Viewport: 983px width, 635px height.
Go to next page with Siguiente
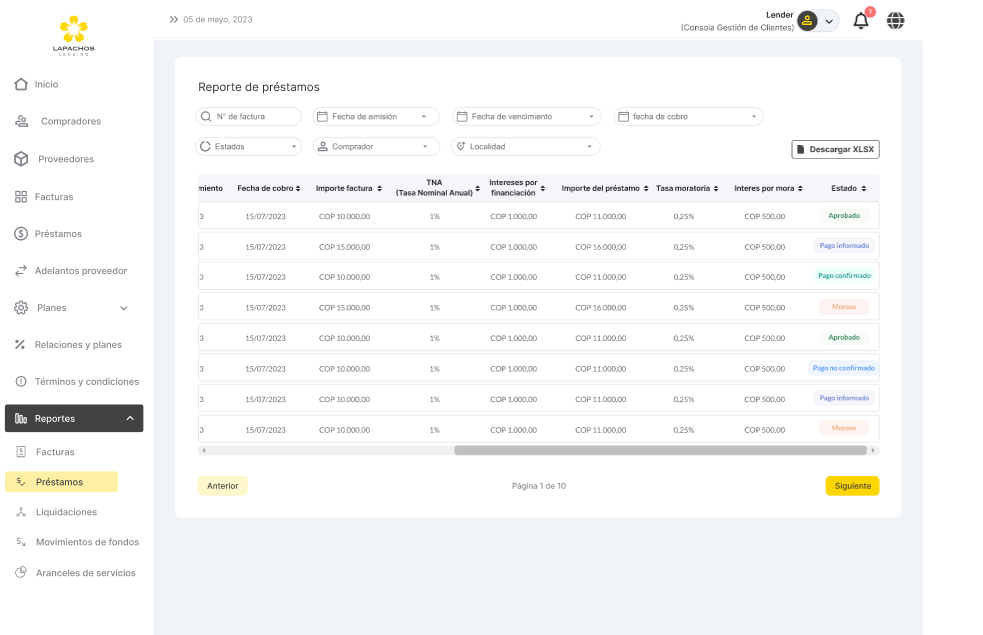click(x=852, y=486)
